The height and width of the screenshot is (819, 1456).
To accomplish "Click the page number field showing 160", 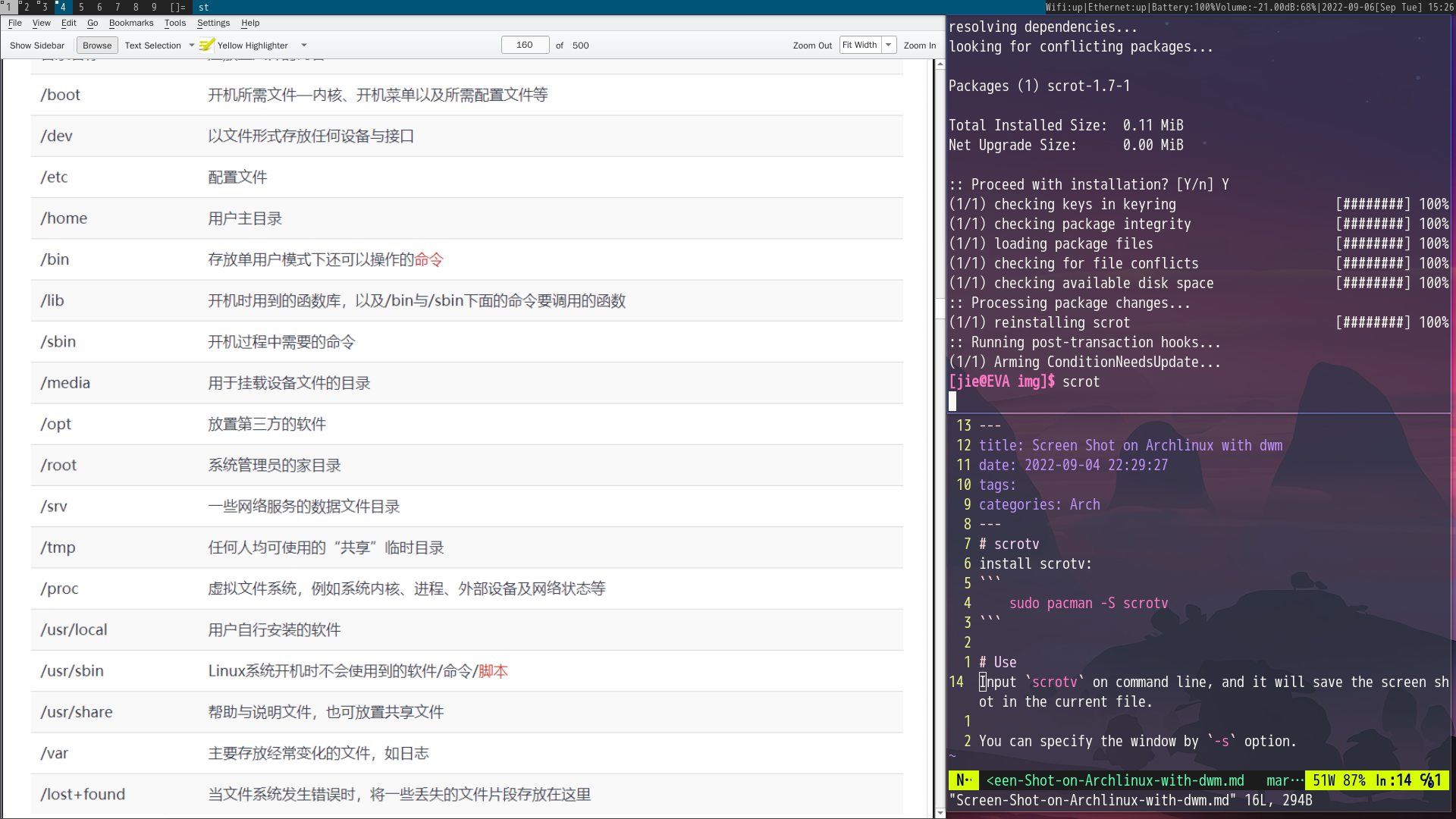I will [x=525, y=45].
